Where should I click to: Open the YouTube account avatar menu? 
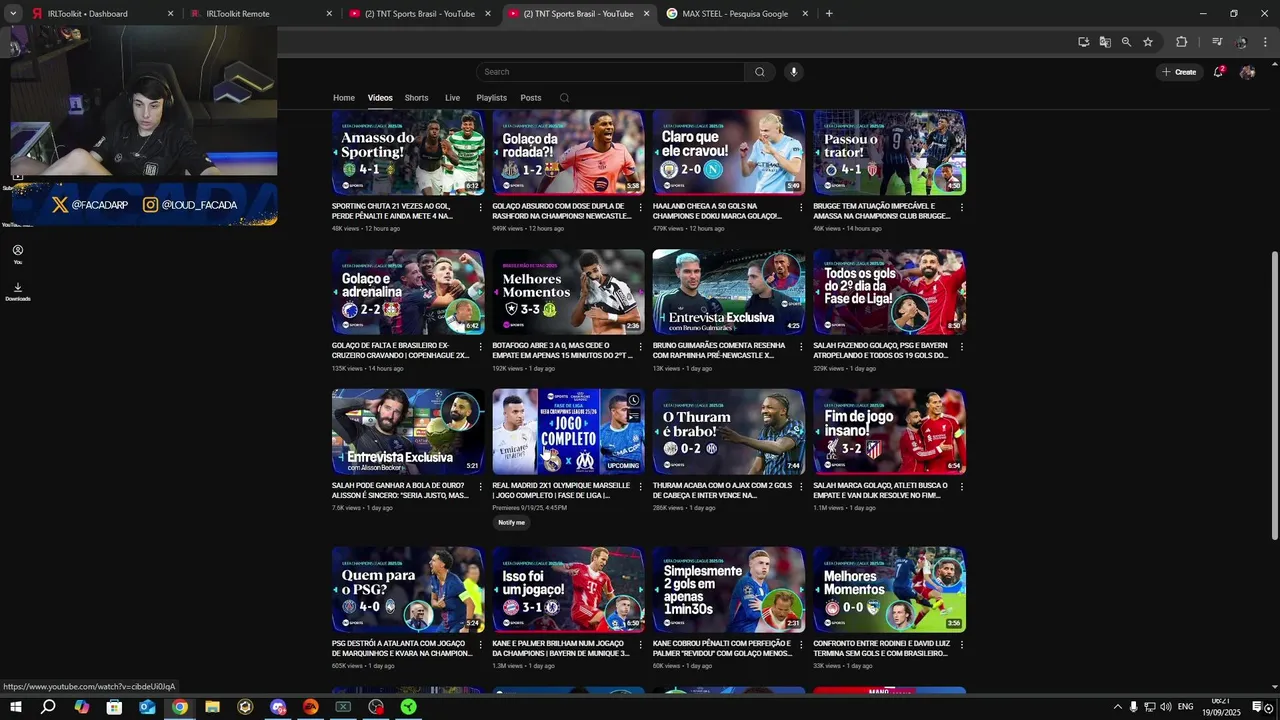[1247, 72]
